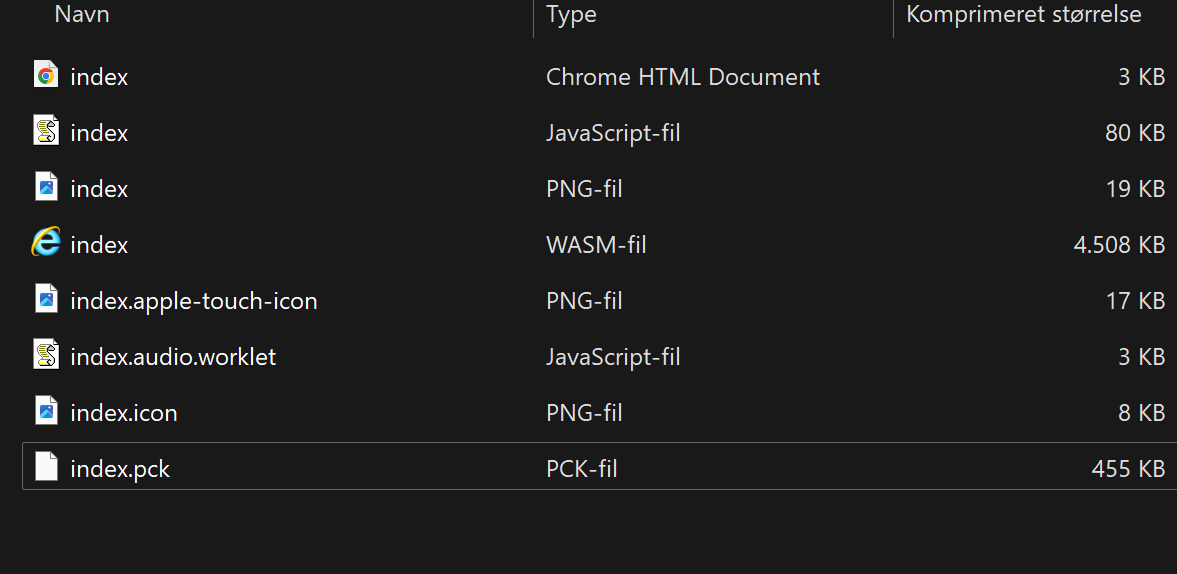Click the PCK-fil type text
This screenshot has width=1177, height=574.
point(582,470)
